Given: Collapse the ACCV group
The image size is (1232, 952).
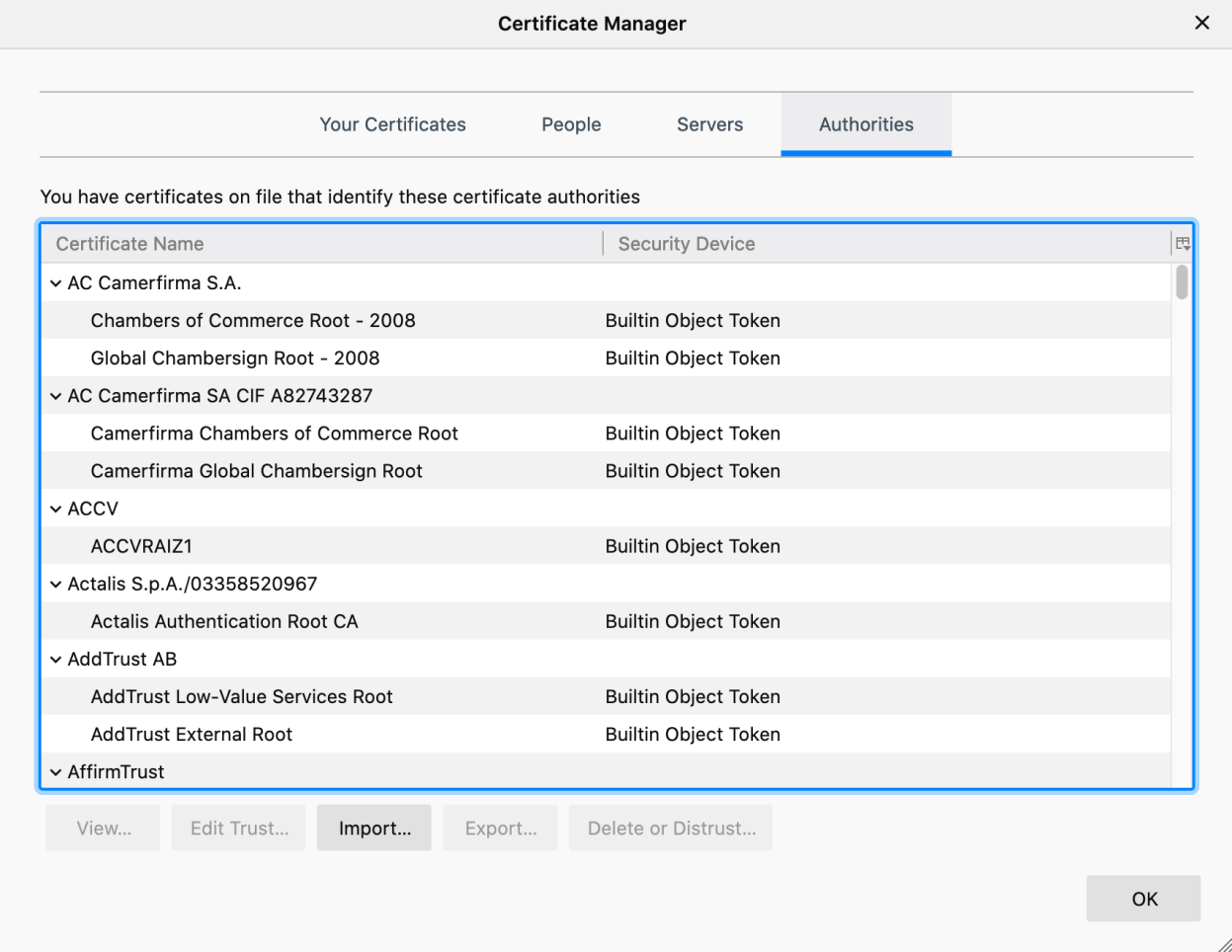Looking at the screenshot, I should [55, 509].
